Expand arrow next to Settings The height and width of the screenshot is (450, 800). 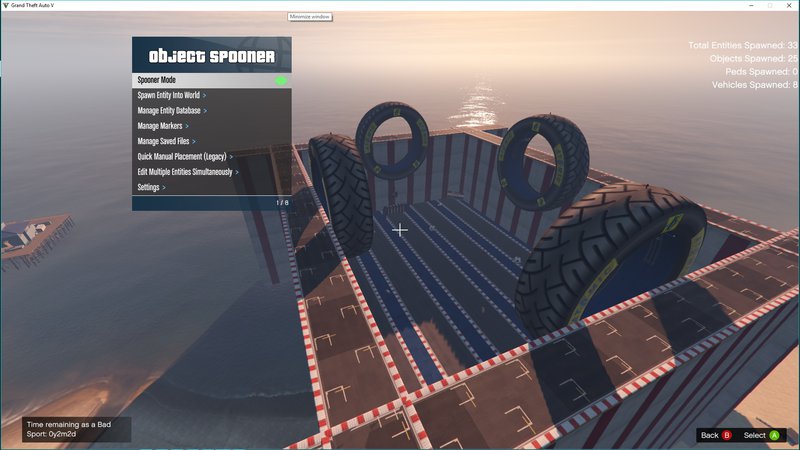164,188
